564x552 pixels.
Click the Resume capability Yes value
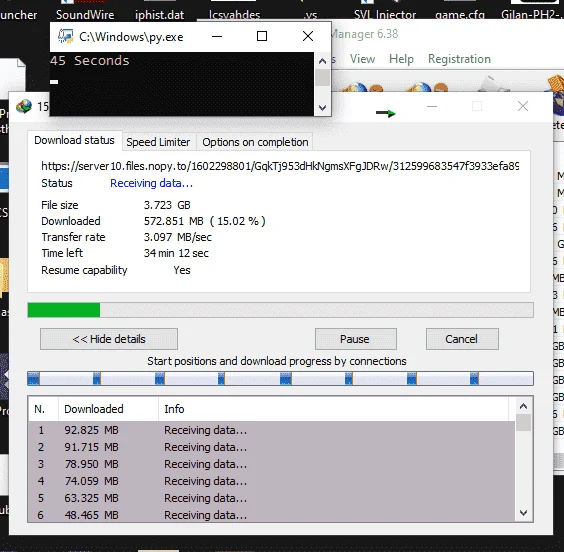point(182,270)
